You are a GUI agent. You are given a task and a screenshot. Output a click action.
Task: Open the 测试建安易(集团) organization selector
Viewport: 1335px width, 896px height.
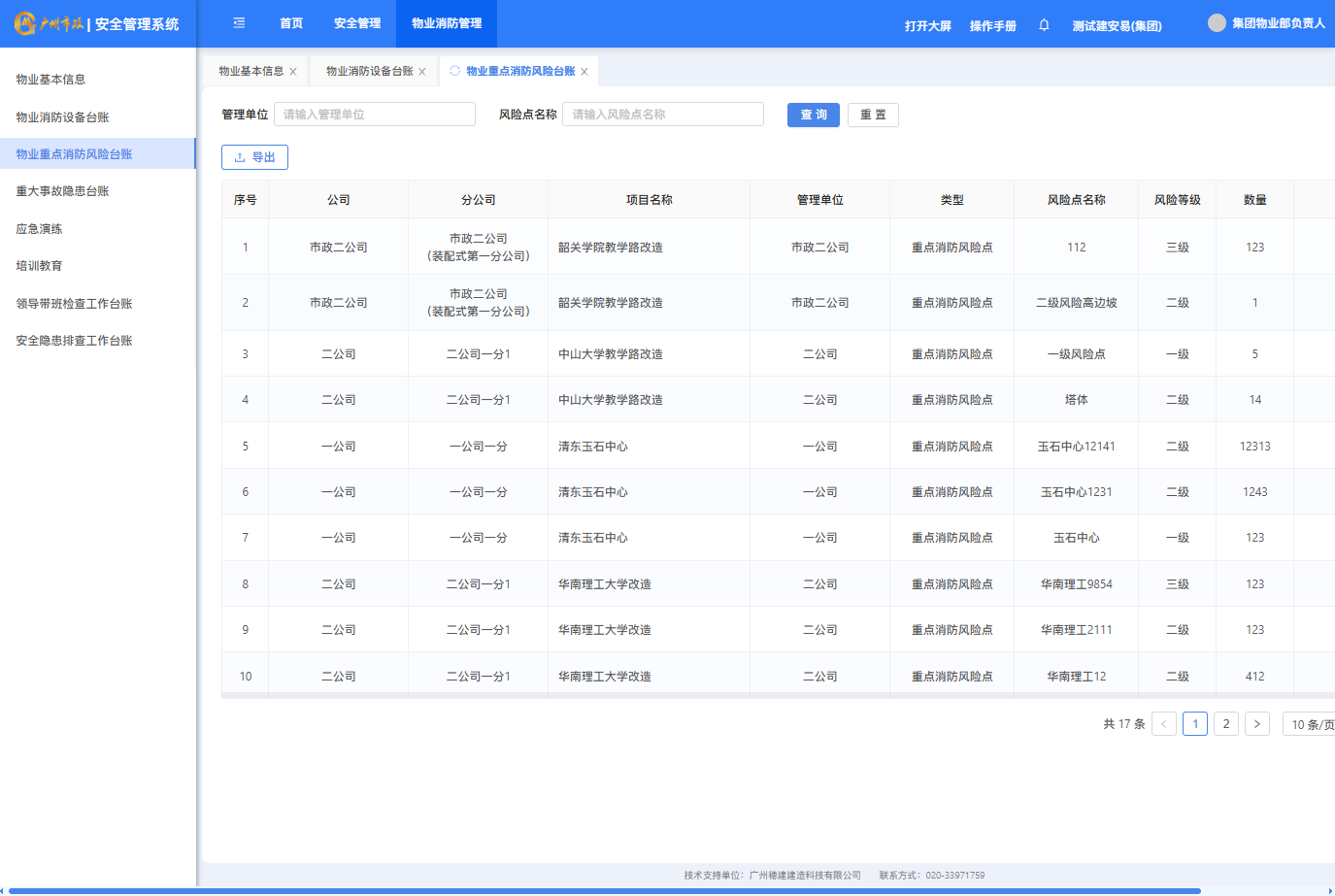[x=1117, y=26]
